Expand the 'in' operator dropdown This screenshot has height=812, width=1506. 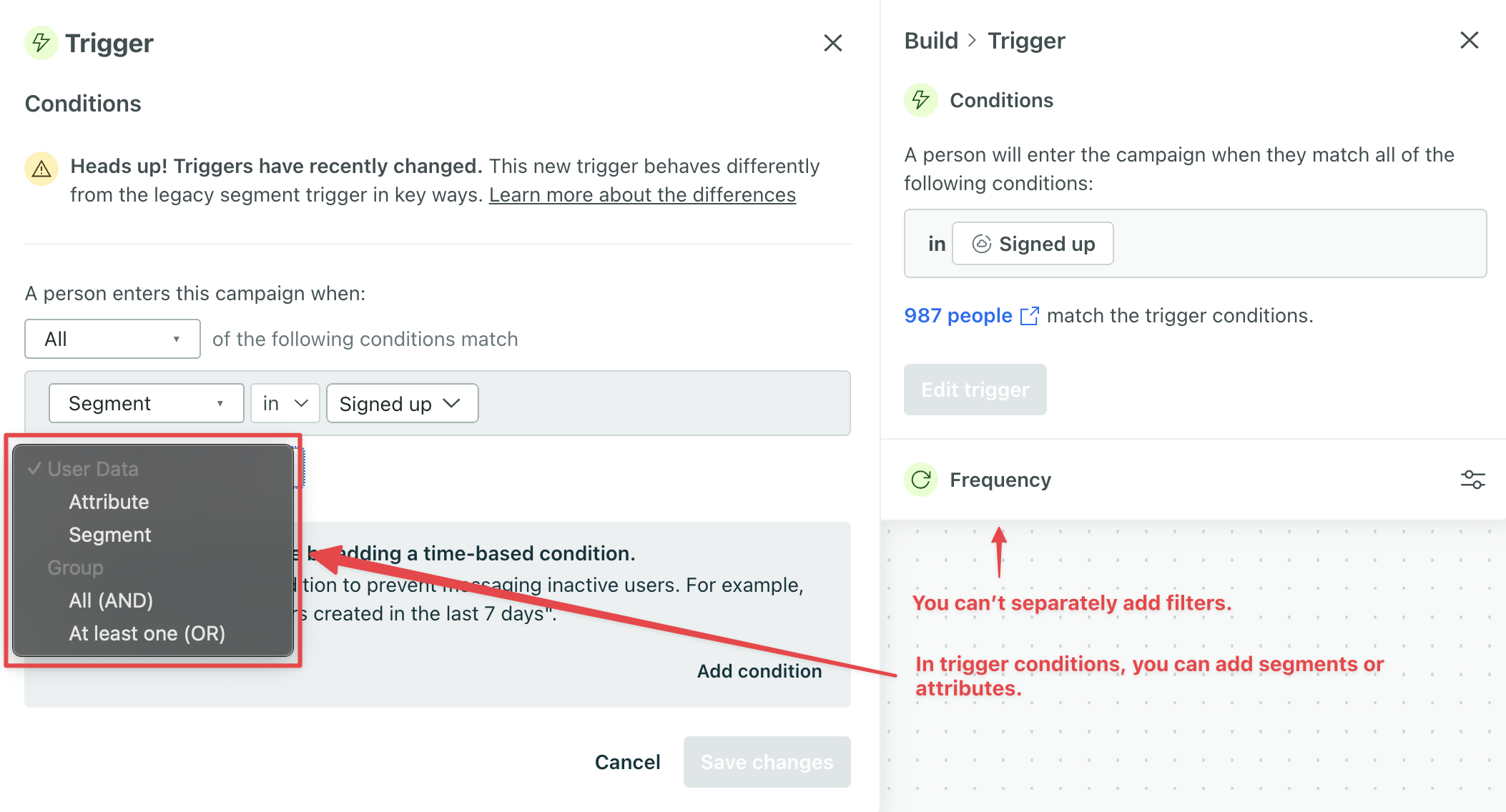[285, 402]
